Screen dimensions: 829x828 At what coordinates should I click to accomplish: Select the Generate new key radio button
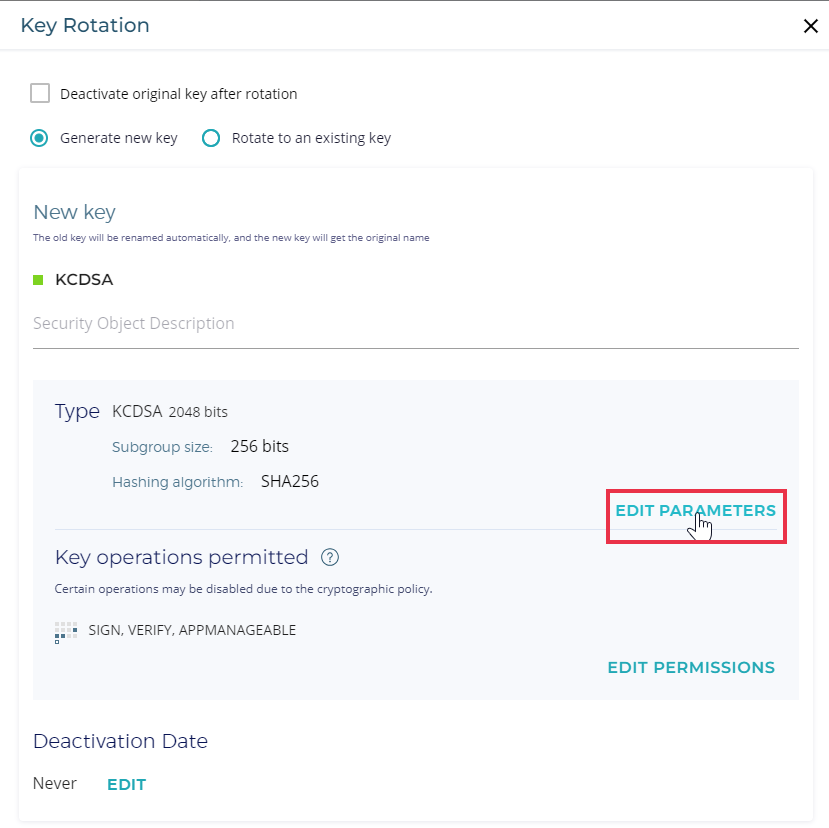[x=40, y=138]
